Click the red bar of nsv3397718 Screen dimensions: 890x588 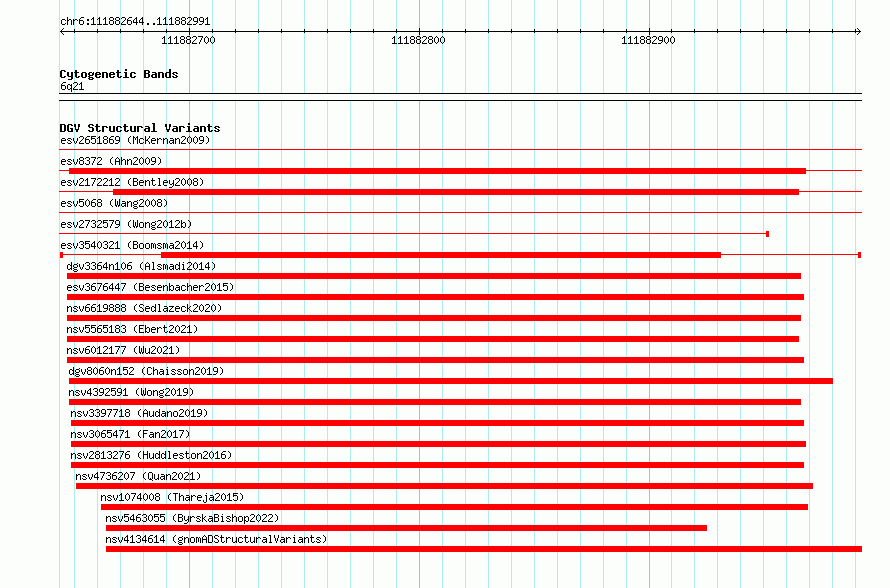(x=438, y=423)
